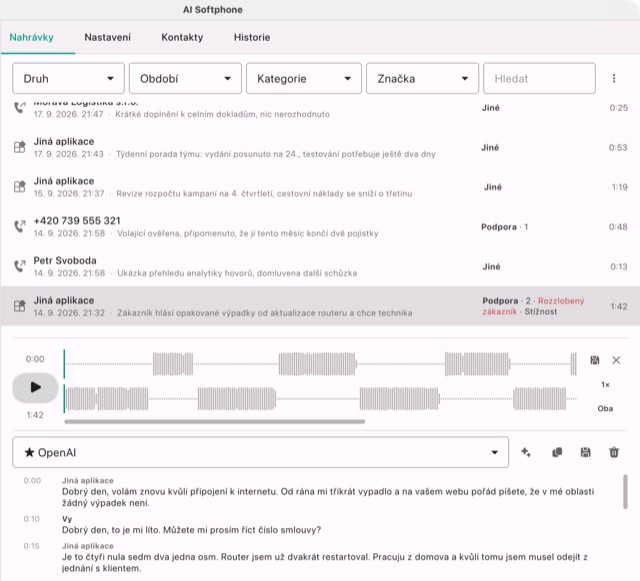Delete the transcript with trash icon
The width and height of the screenshot is (640, 581).
click(614, 452)
